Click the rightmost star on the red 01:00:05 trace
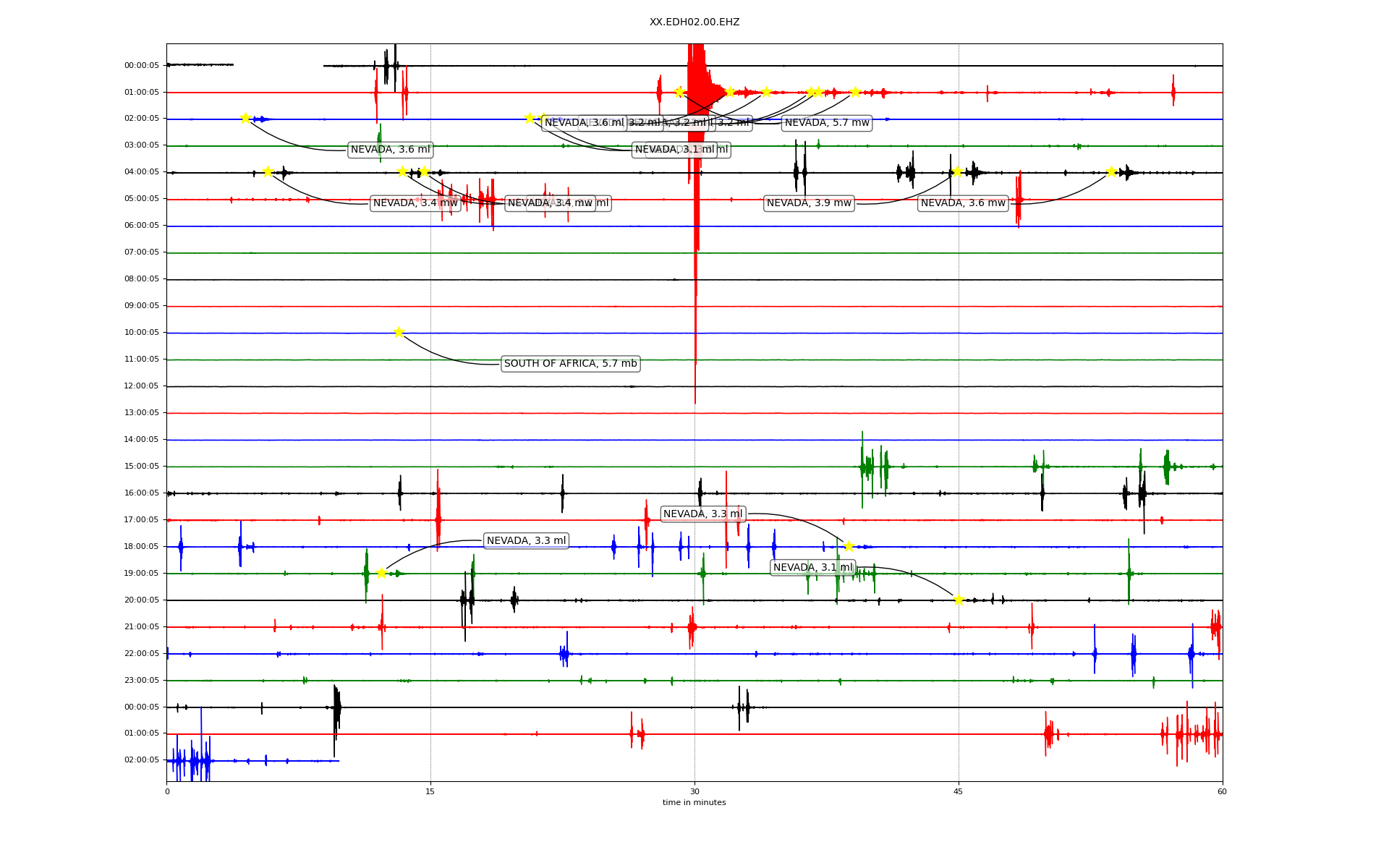The width and height of the screenshot is (1389, 868). pyautogui.click(x=855, y=92)
